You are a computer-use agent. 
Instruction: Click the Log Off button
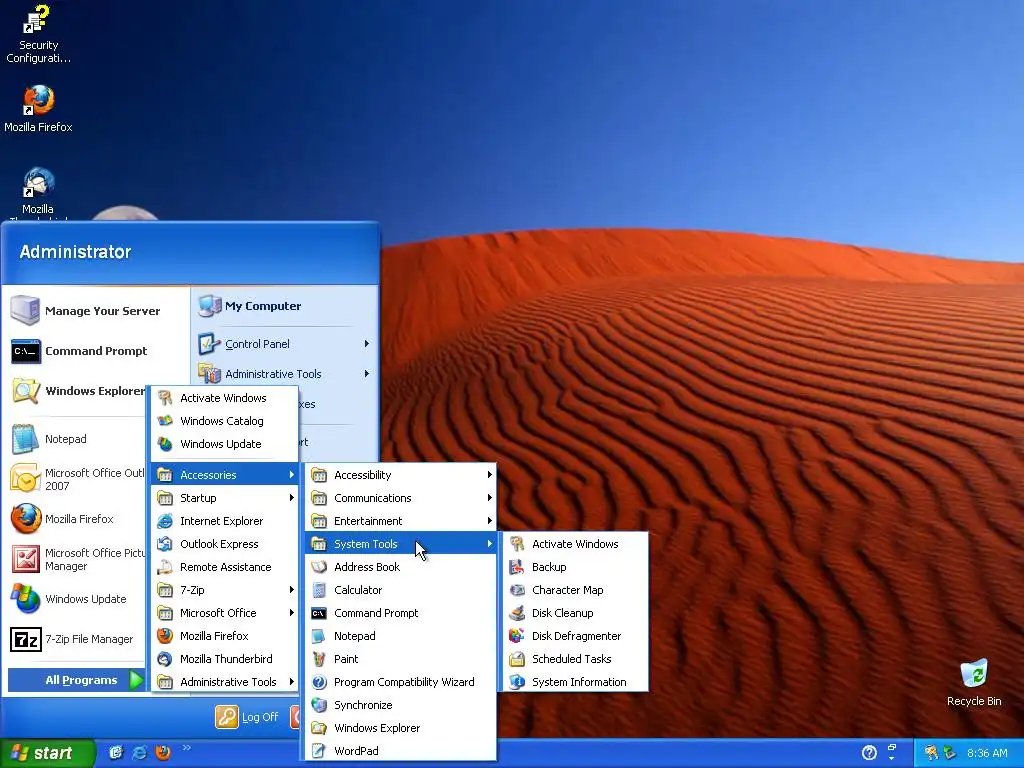click(x=248, y=717)
